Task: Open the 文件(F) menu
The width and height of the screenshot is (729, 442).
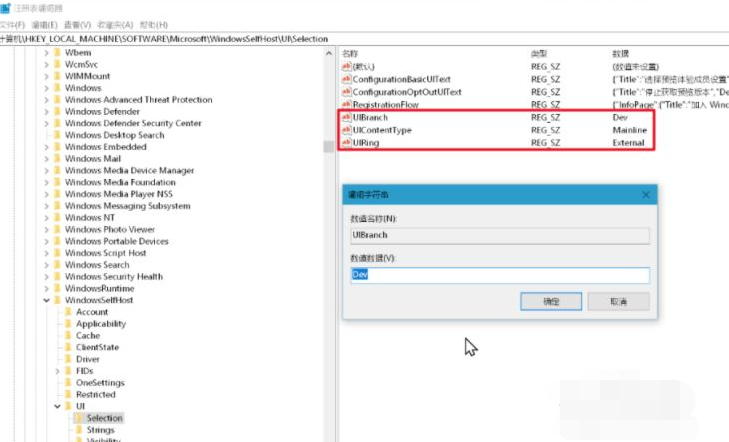Action: [12, 23]
